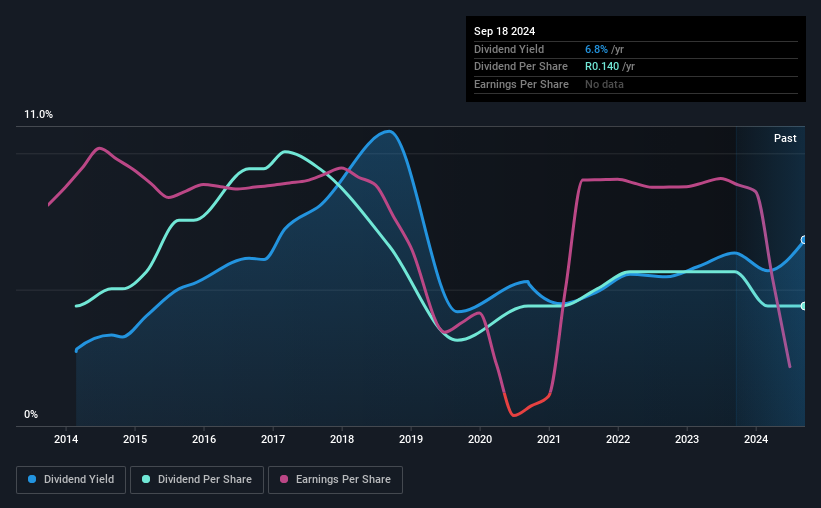Click the 2014 x-axis label

(x=66, y=439)
